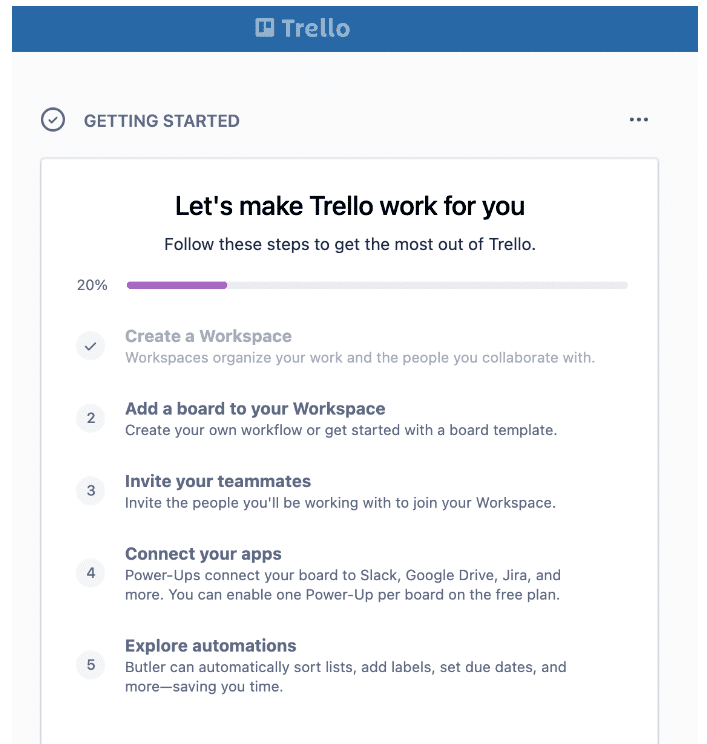Open the 'Connect your apps' step

click(x=203, y=554)
